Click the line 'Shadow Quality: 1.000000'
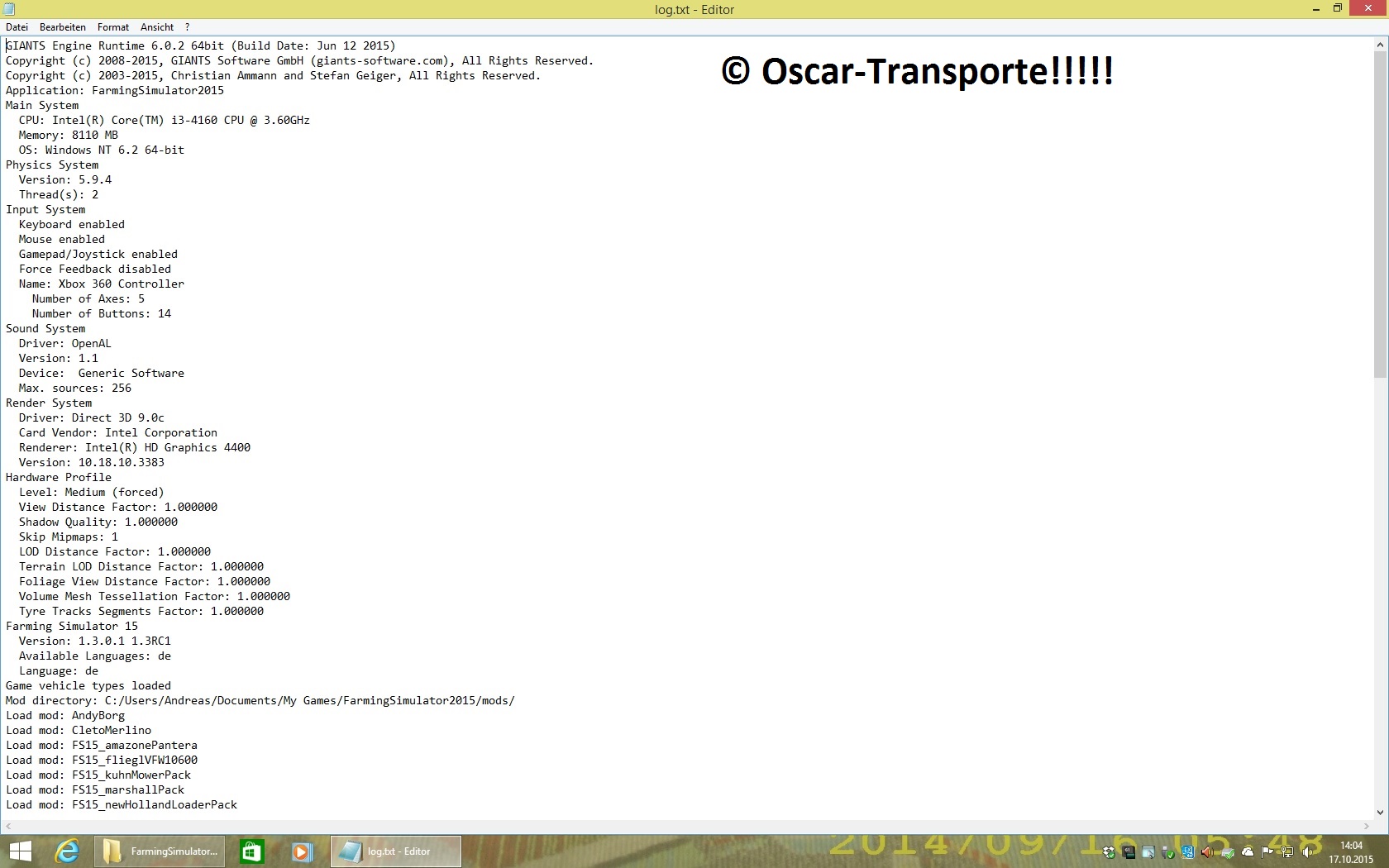This screenshot has height=868, width=1389. (98, 522)
